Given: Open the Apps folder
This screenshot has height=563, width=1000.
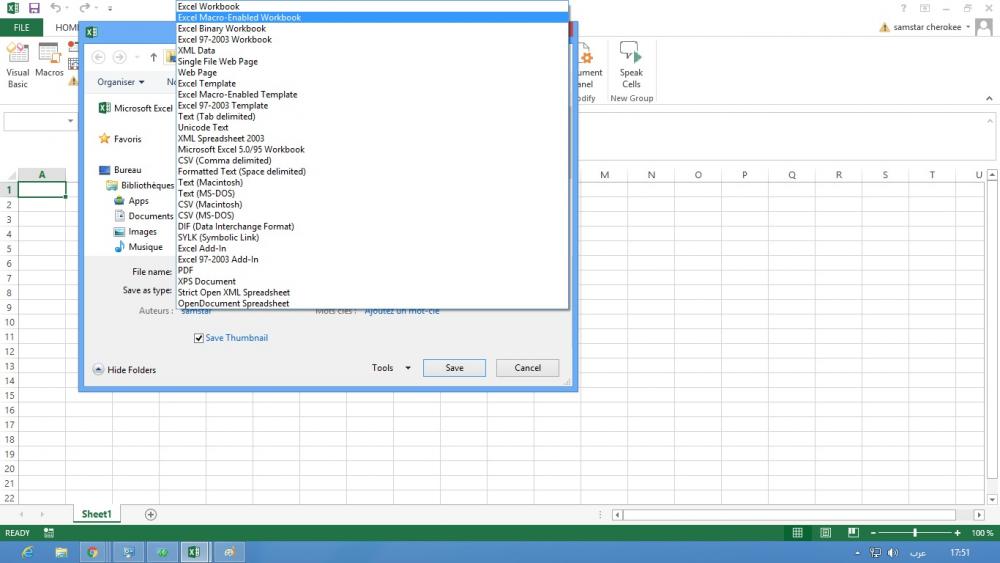Looking at the screenshot, I should (131, 200).
